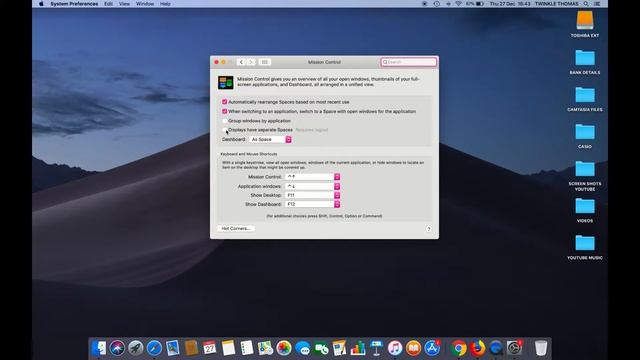This screenshot has width=640, height=360.
Task: Go back with the left arrow
Action: (241, 62)
